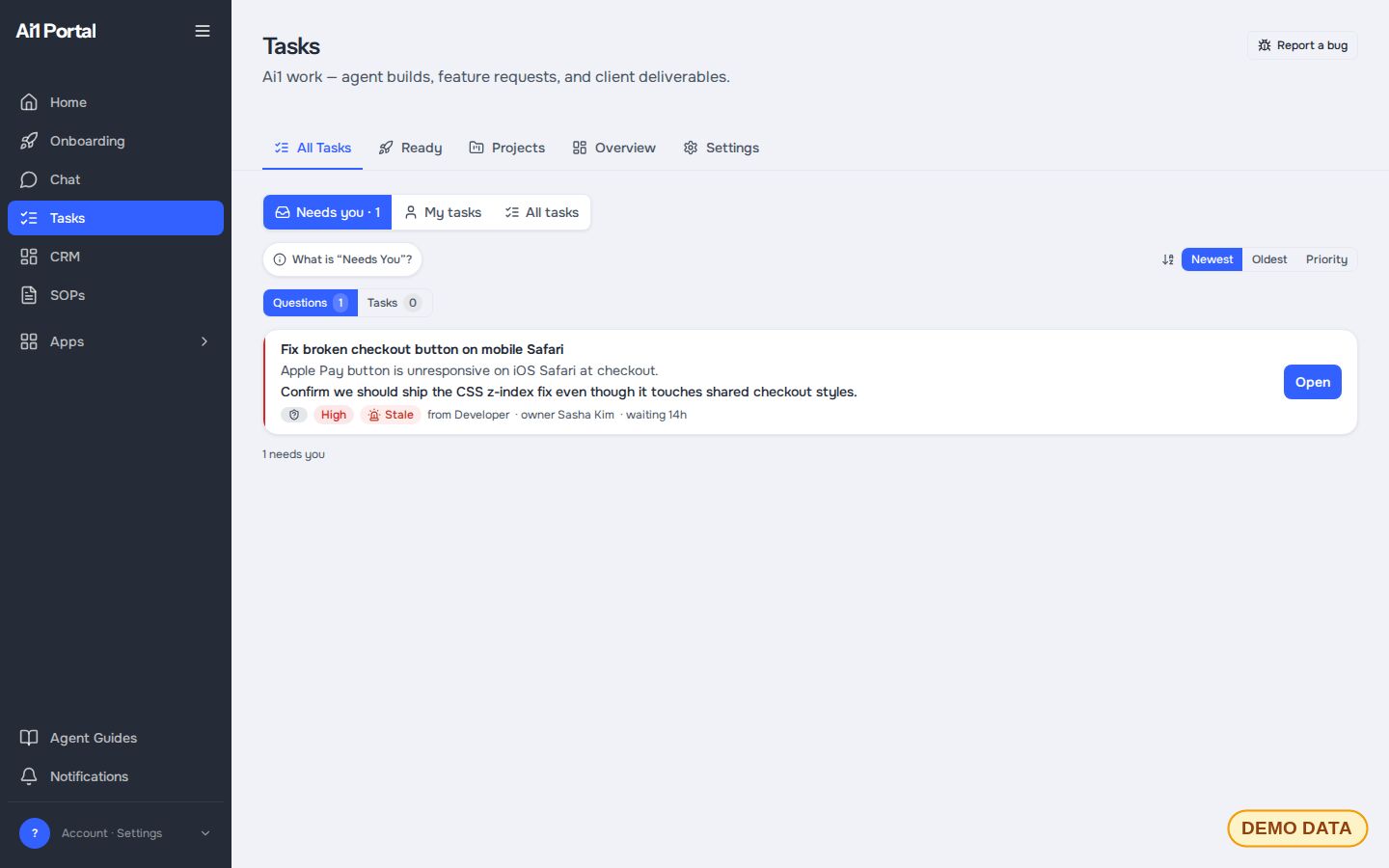Click the Agent Guides book icon
This screenshot has width=1389, height=868.
[x=29, y=738]
